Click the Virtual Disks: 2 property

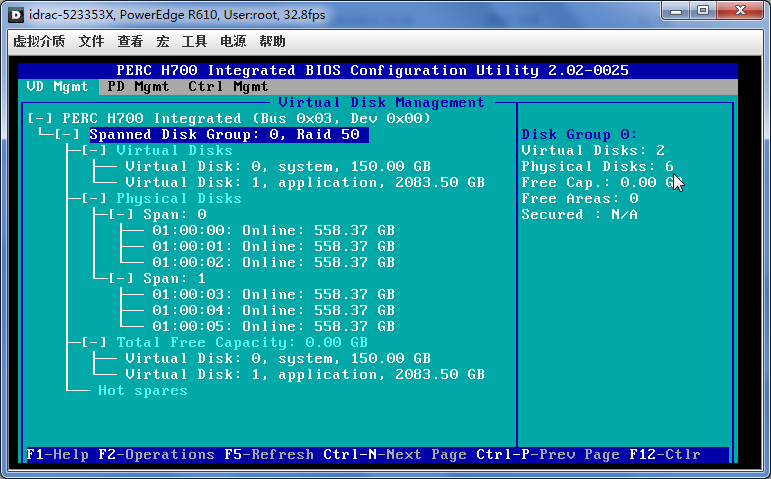[593, 150]
